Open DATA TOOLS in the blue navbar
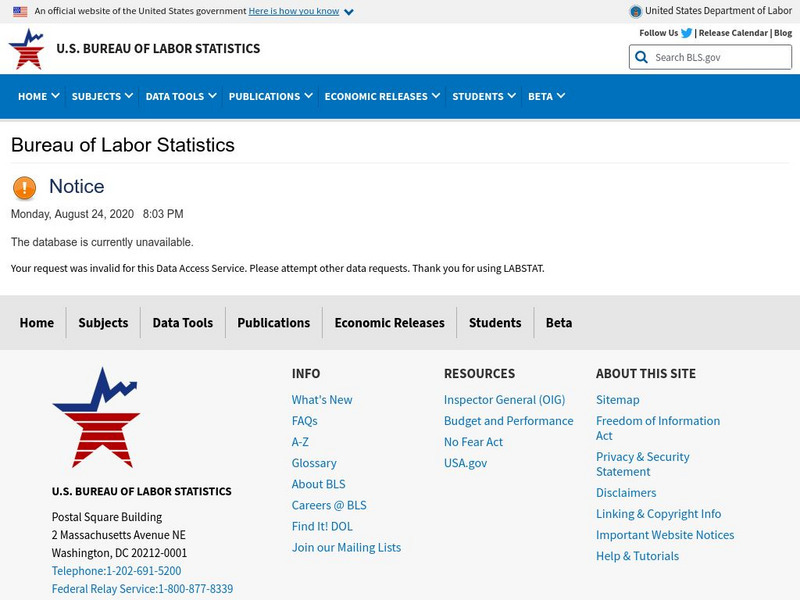 coord(174,96)
